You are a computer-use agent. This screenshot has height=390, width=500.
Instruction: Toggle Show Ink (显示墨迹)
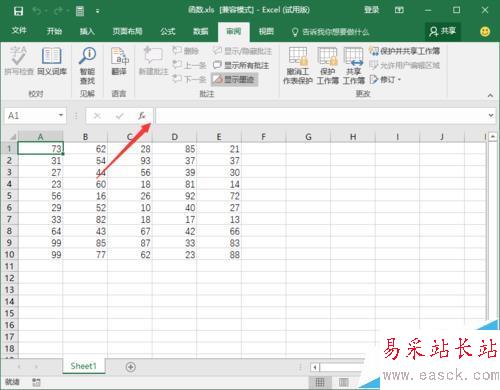tap(234, 79)
